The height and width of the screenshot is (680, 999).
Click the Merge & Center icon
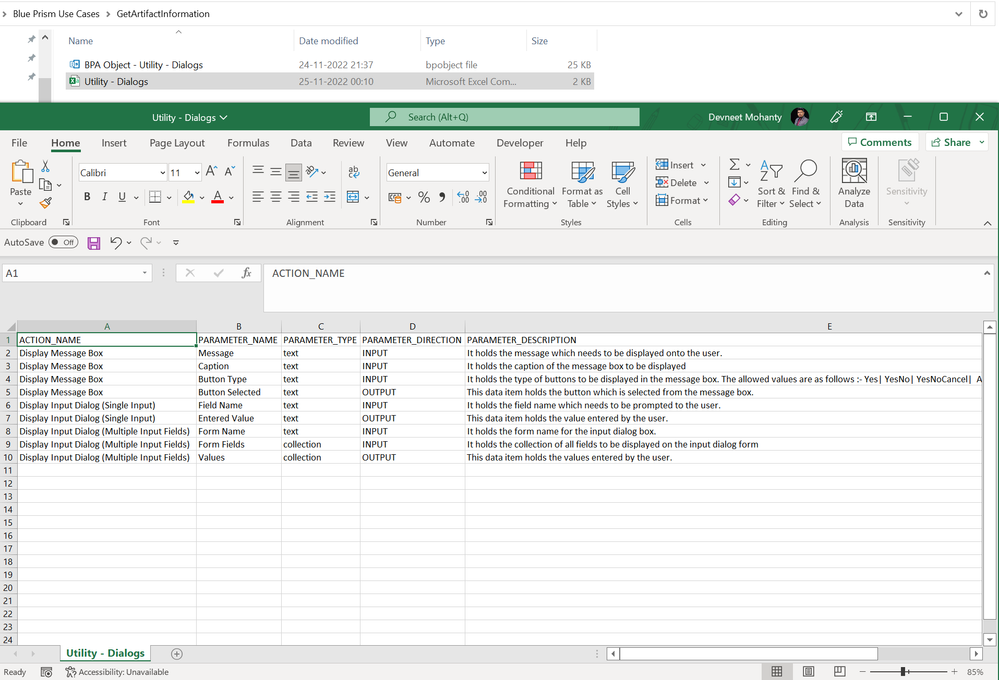353,197
